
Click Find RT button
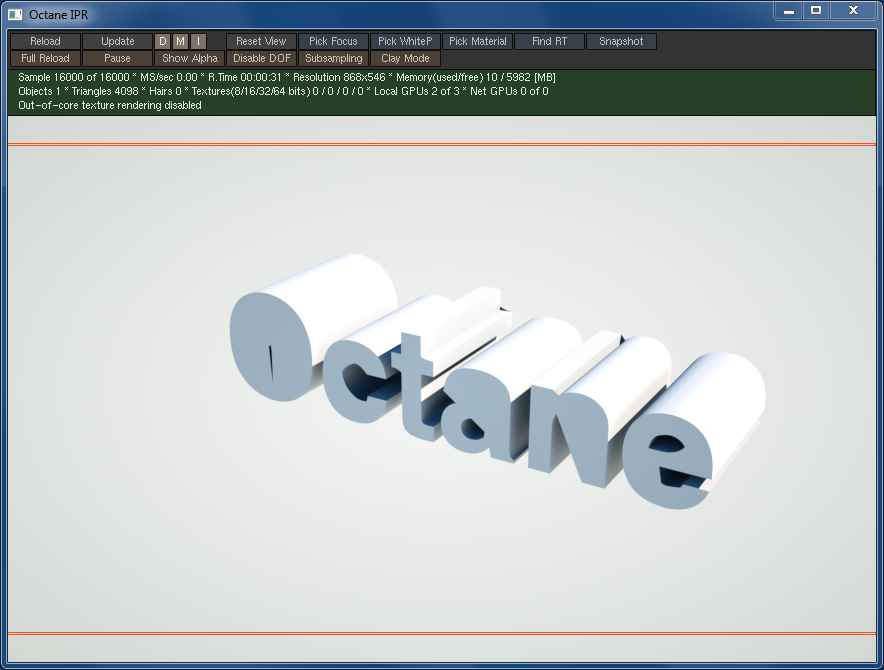(549, 41)
